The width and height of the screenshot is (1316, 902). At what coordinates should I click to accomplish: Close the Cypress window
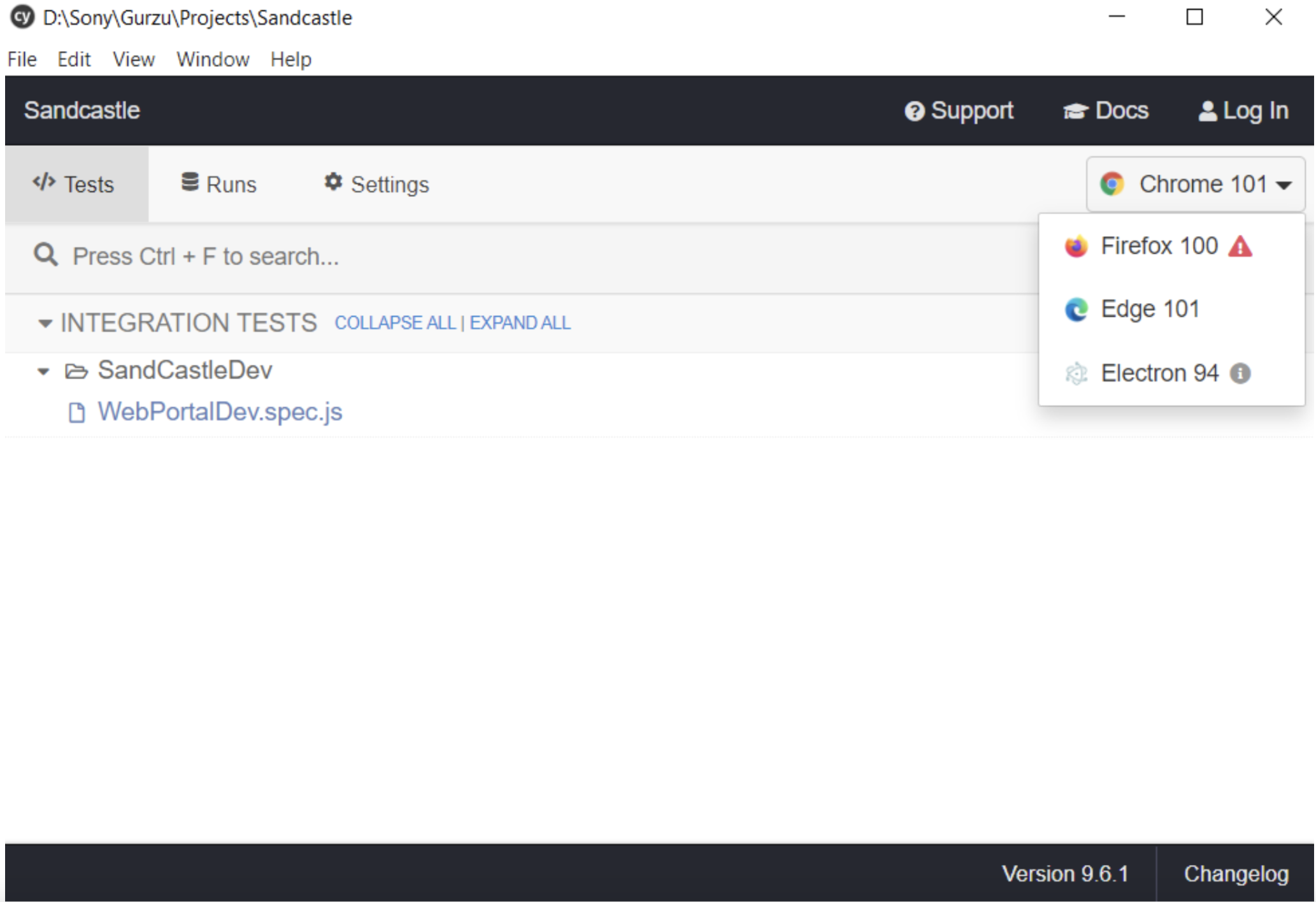point(1273,17)
